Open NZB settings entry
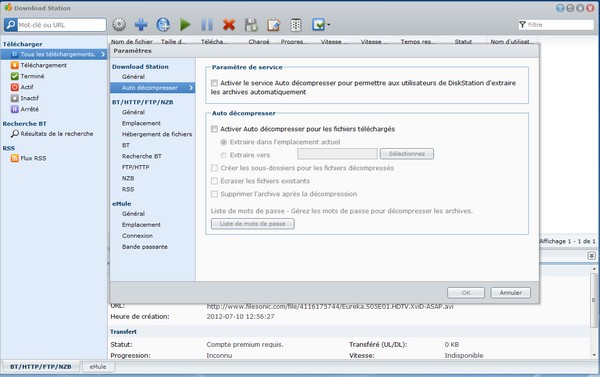 point(128,178)
